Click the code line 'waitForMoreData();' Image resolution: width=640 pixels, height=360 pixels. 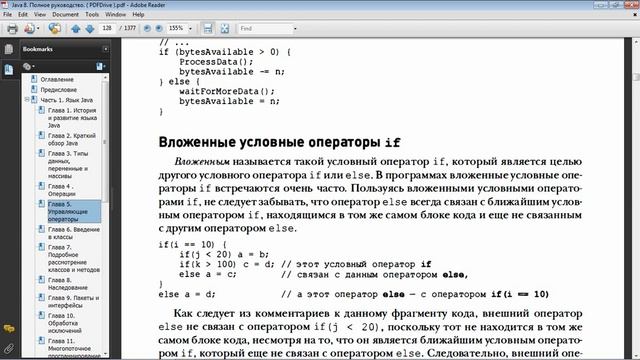tap(227, 91)
